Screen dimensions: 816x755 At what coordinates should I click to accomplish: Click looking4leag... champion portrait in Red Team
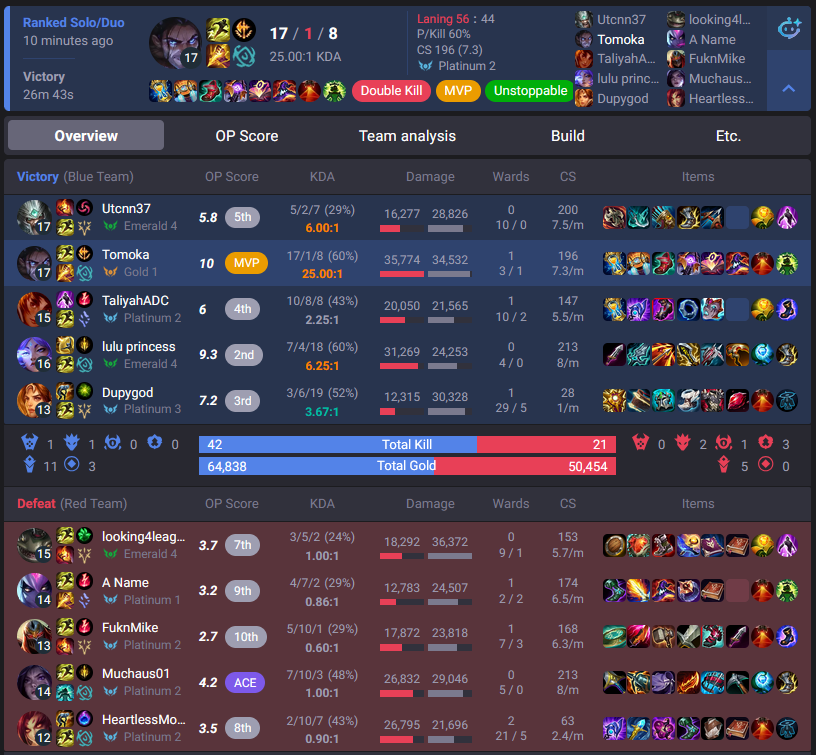34,545
